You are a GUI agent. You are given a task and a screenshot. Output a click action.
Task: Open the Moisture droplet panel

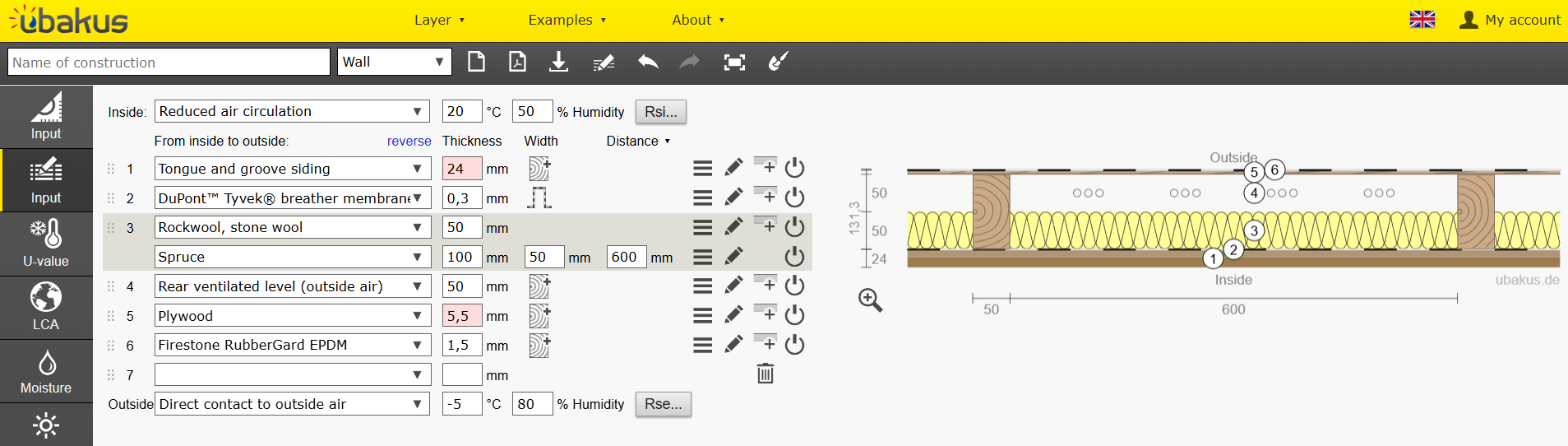(46, 371)
